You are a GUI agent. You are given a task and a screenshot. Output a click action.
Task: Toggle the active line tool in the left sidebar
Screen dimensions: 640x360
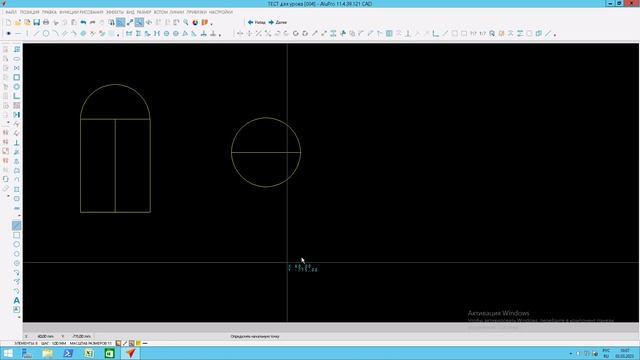tap(16, 225)
